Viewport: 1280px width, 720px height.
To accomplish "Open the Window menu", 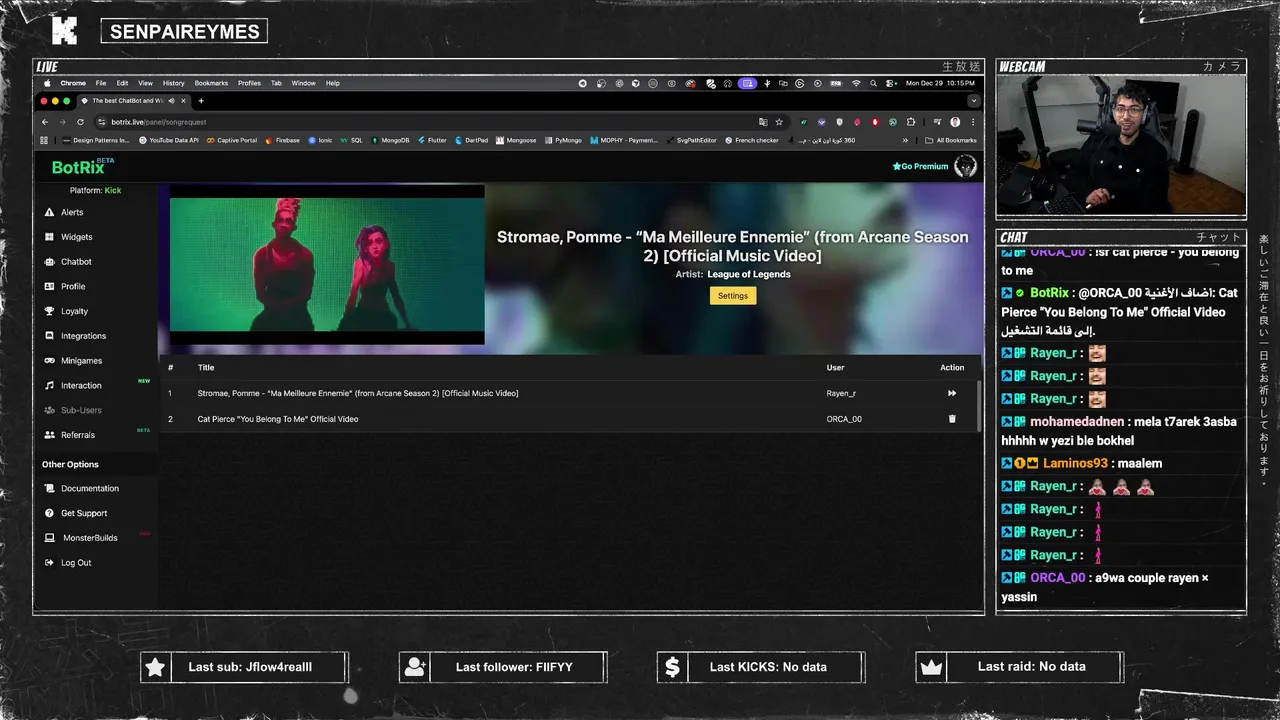I will pos(304,83).
